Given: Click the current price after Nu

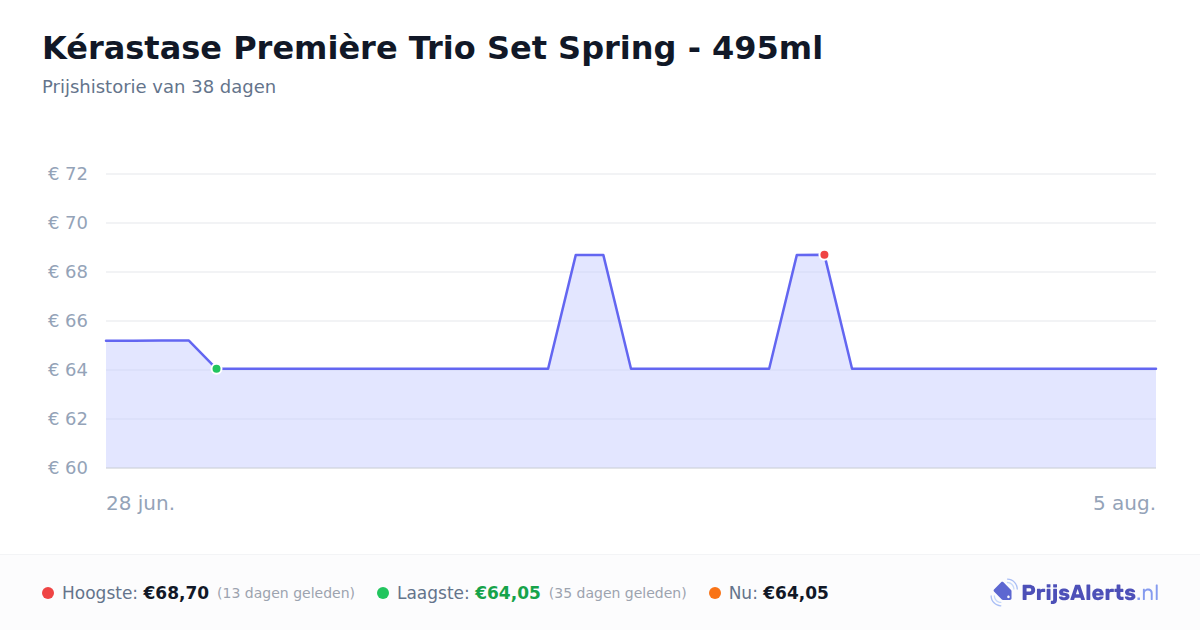Looking at the screenshot, I should (x=796, y=593).
